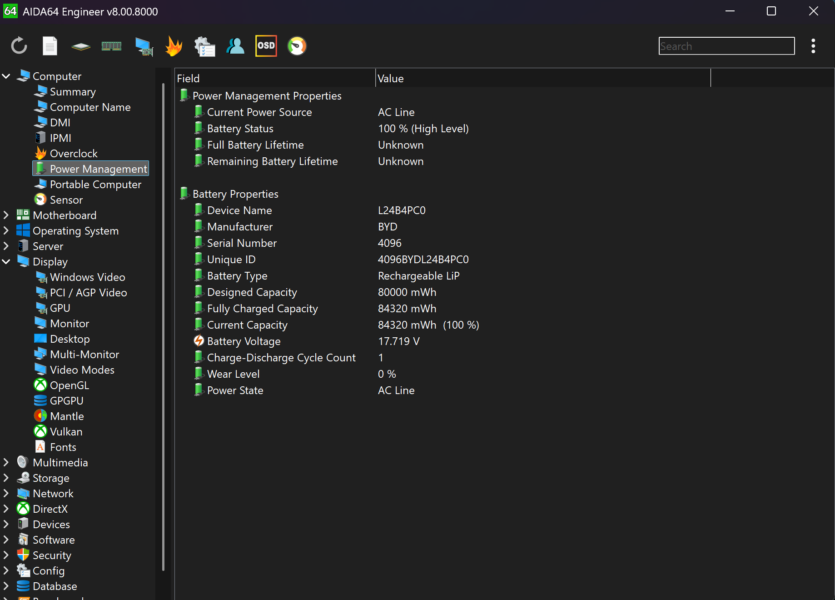Click the Desktop tree icon
This screenshot has height=600, width=835.
coord(40,339)
